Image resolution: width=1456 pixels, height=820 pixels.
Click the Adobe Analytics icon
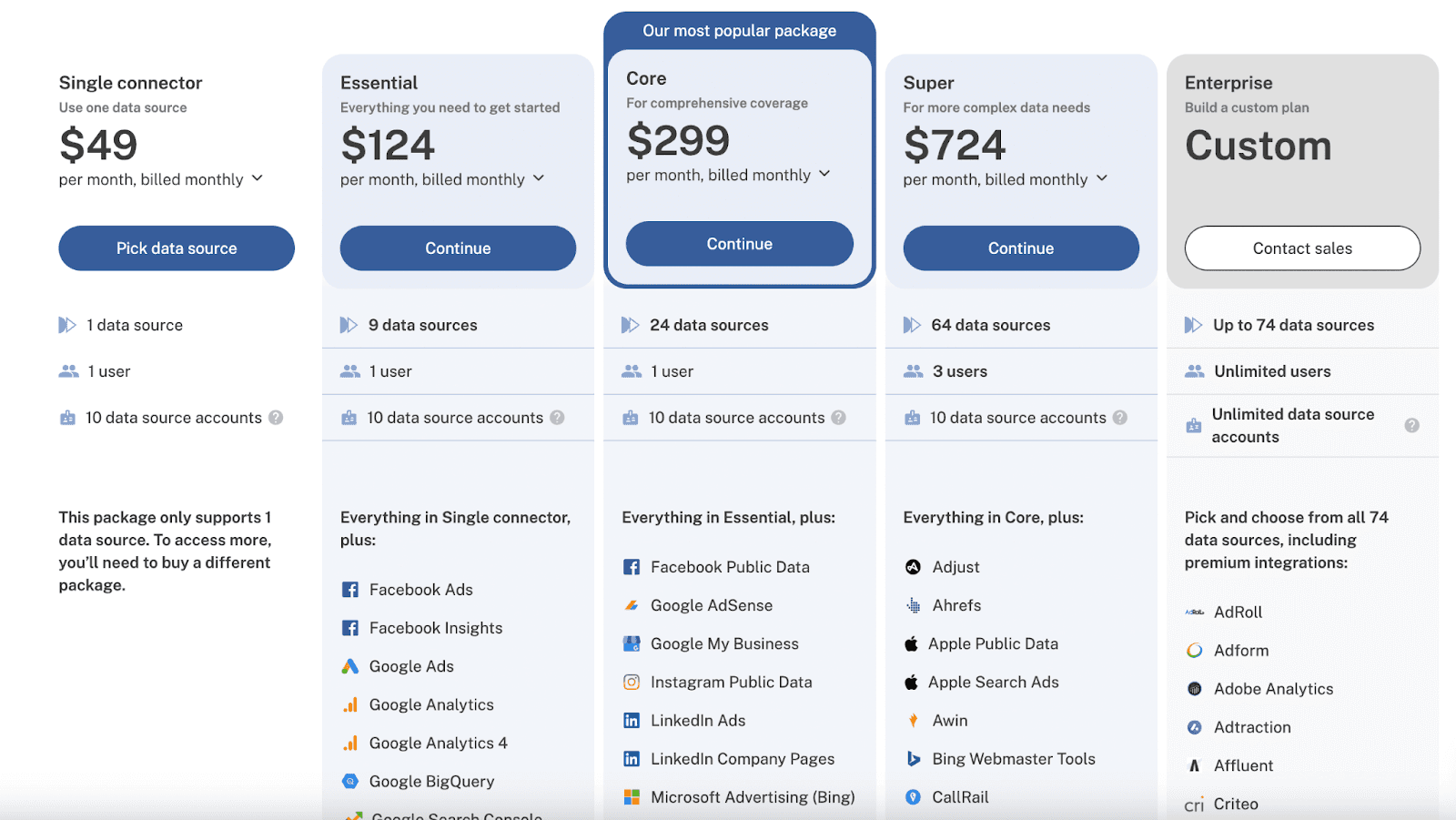(x=1194, y=689)
